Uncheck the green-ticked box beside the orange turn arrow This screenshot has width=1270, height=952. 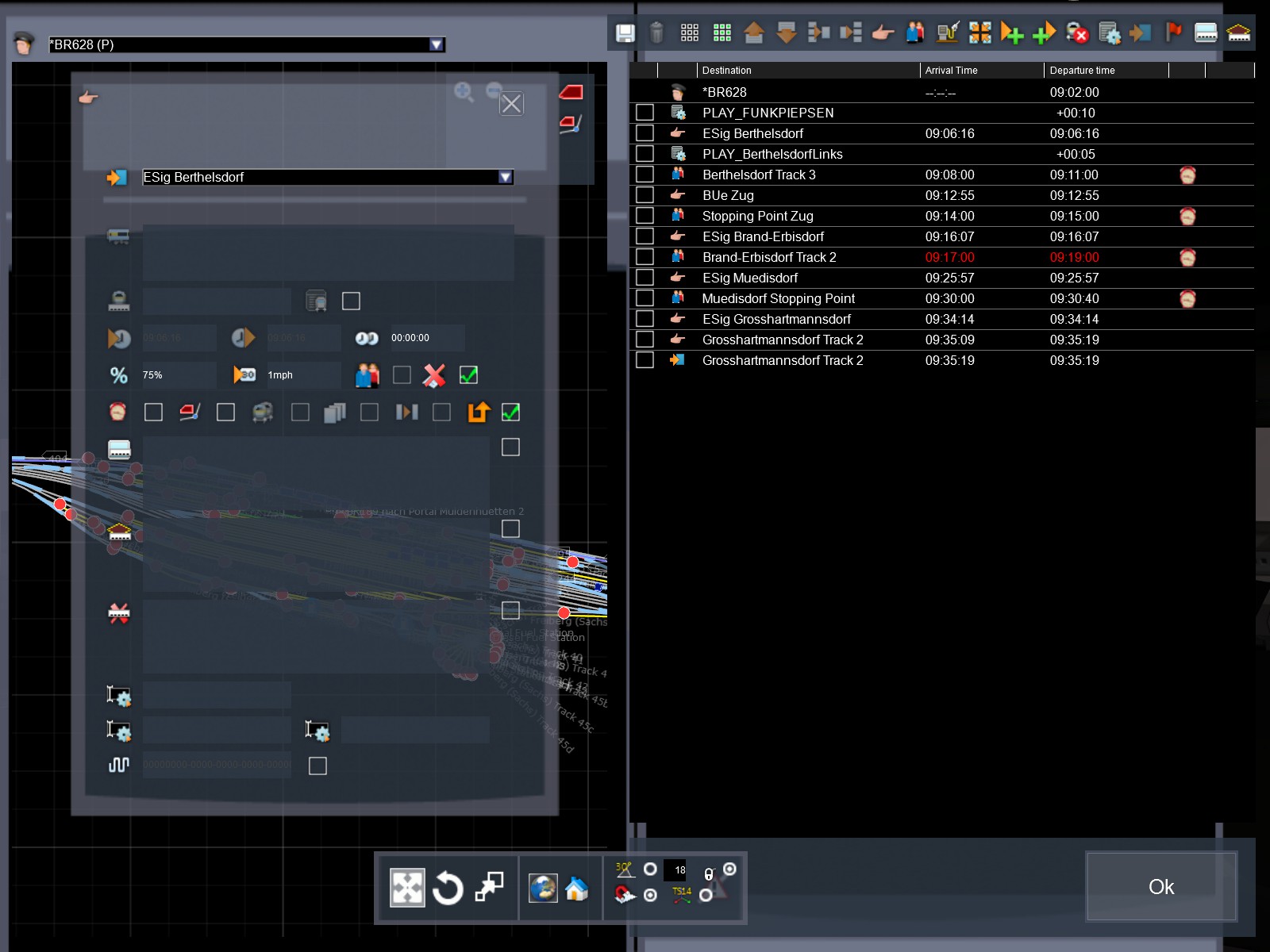click(x=511, y=413)
